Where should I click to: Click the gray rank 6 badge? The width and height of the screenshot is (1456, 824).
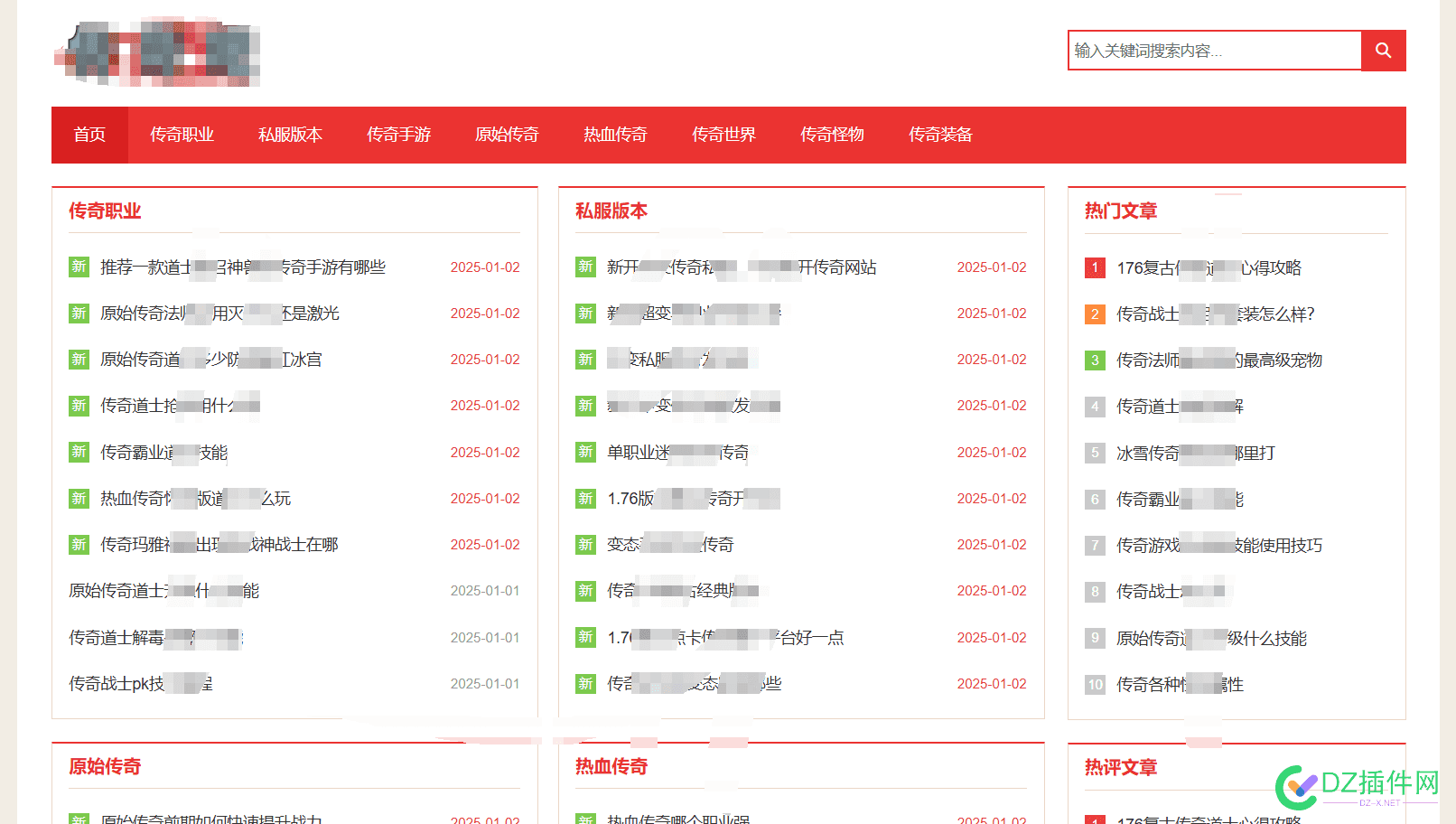pyautogui.click(x=1095, y=500)
